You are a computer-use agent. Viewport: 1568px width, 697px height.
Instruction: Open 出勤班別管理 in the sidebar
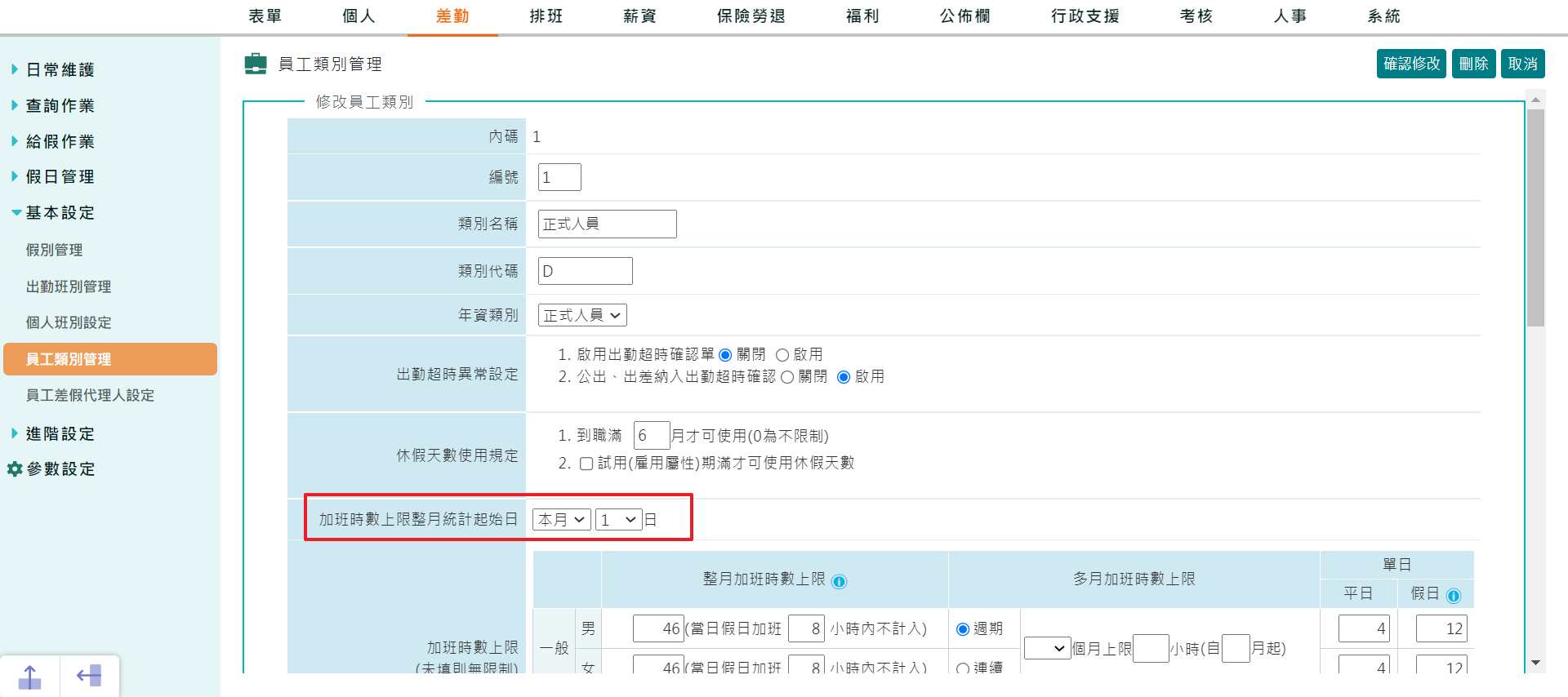point(69,286)
